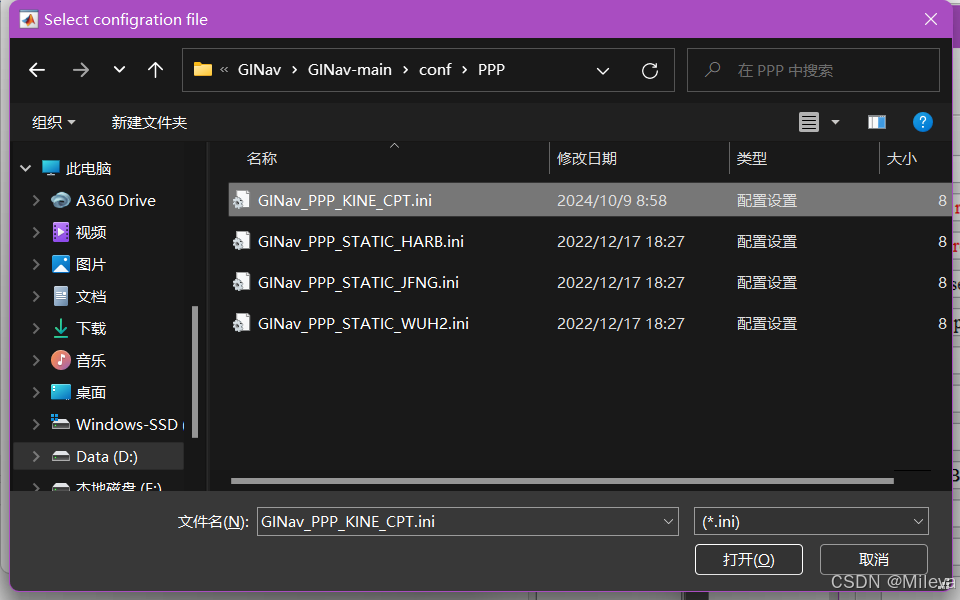Viewport: 960px width, 600px height.
Task: Expand the 视频 tree node
Action: pyautogui.click(x=36, y=232)
